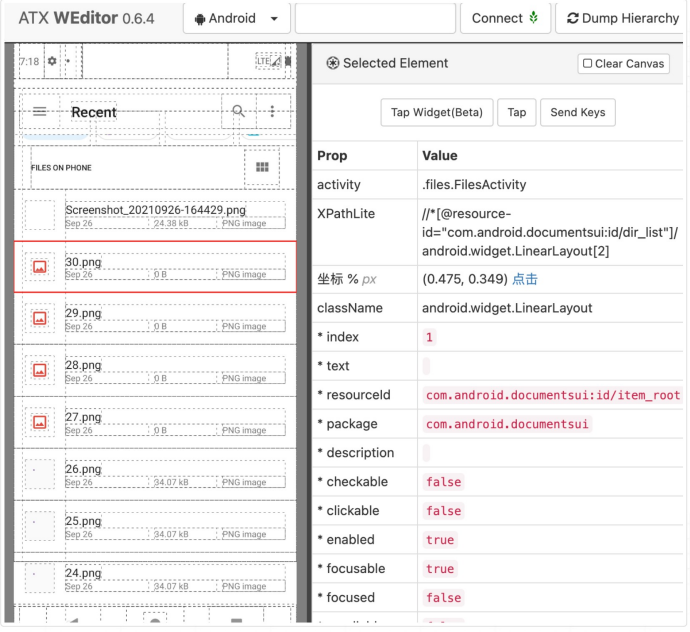Screen dimensions: 690x632
Task: Click the image icon beside 27.png
Action: click(40, 422)
